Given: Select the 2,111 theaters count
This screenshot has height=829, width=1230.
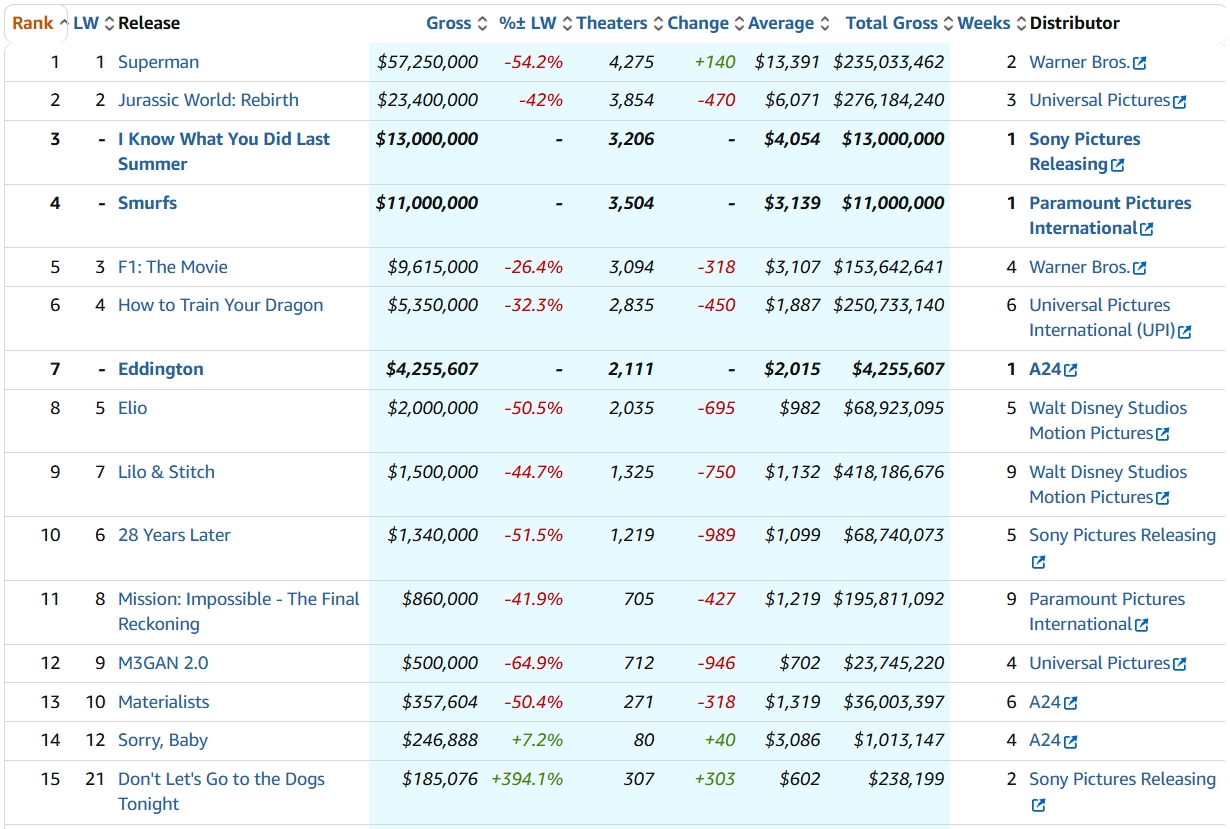Looking at the screenshot, I should 632,369.
